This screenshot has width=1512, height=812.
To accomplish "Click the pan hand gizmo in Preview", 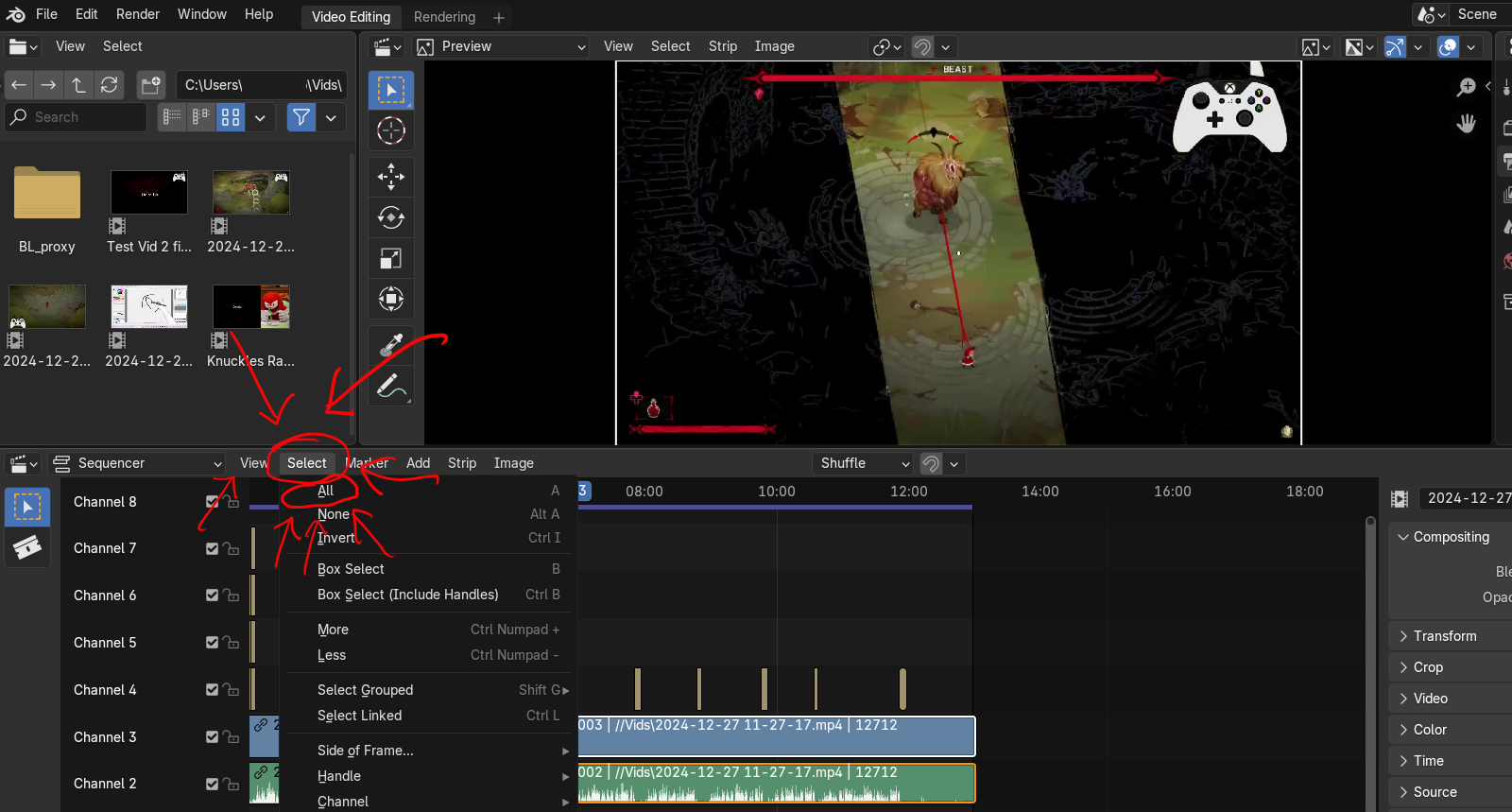I will tap(1467, 124).
